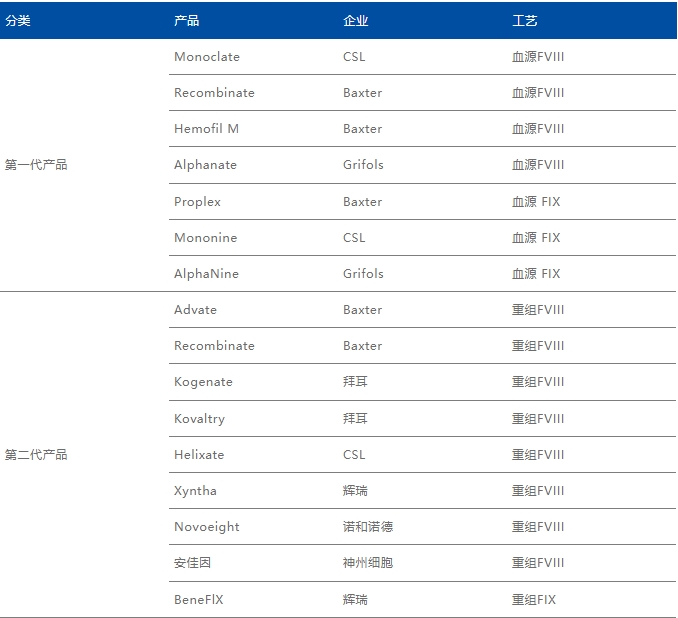The height and width of the screenshot is (618, 678).
Task: Click the Monoclate product name
Action: (x=207, y=57)
